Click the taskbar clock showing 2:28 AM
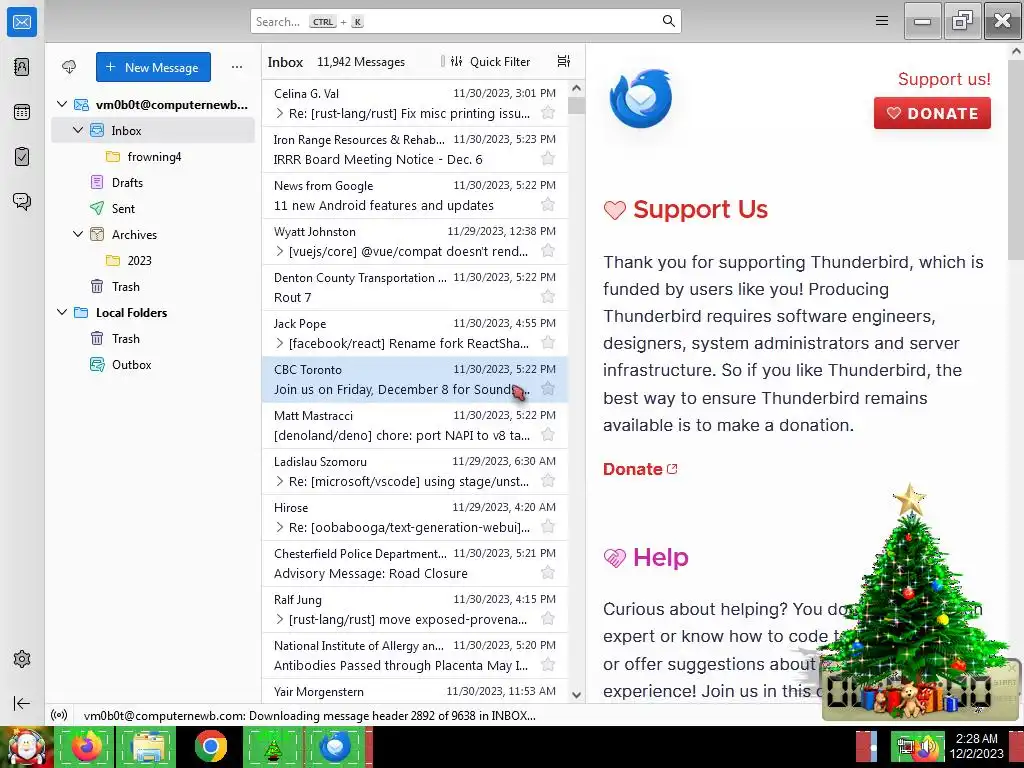 [976, 746]
